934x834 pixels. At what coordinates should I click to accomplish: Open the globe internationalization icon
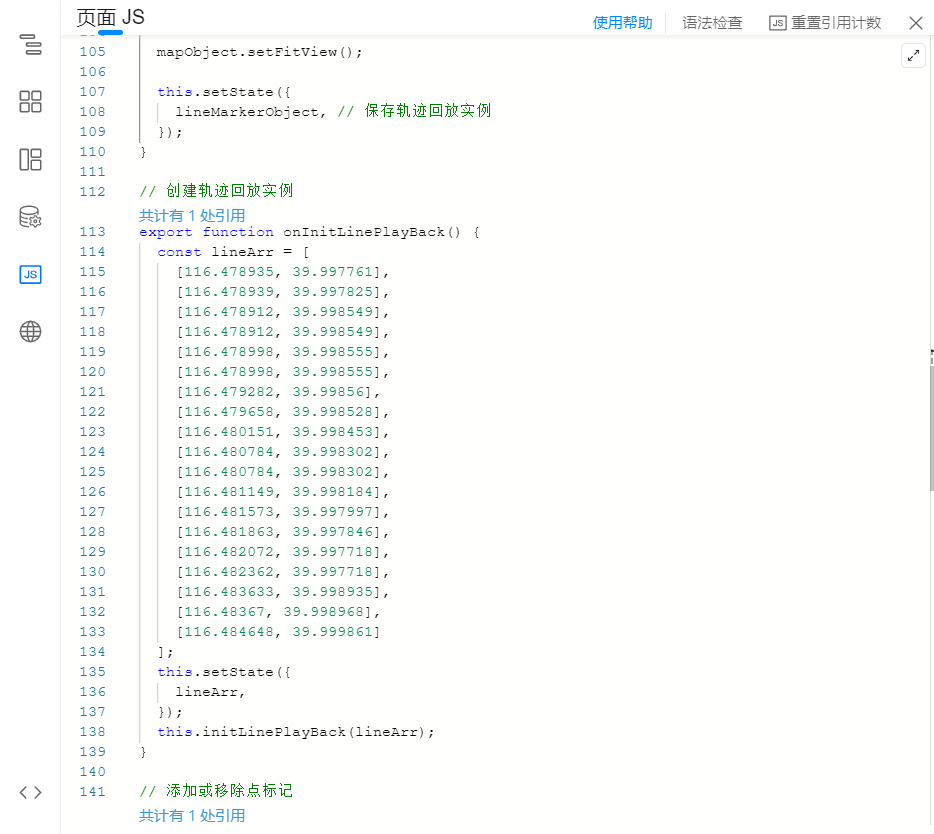pyautogui.click(x=30, y=332)
